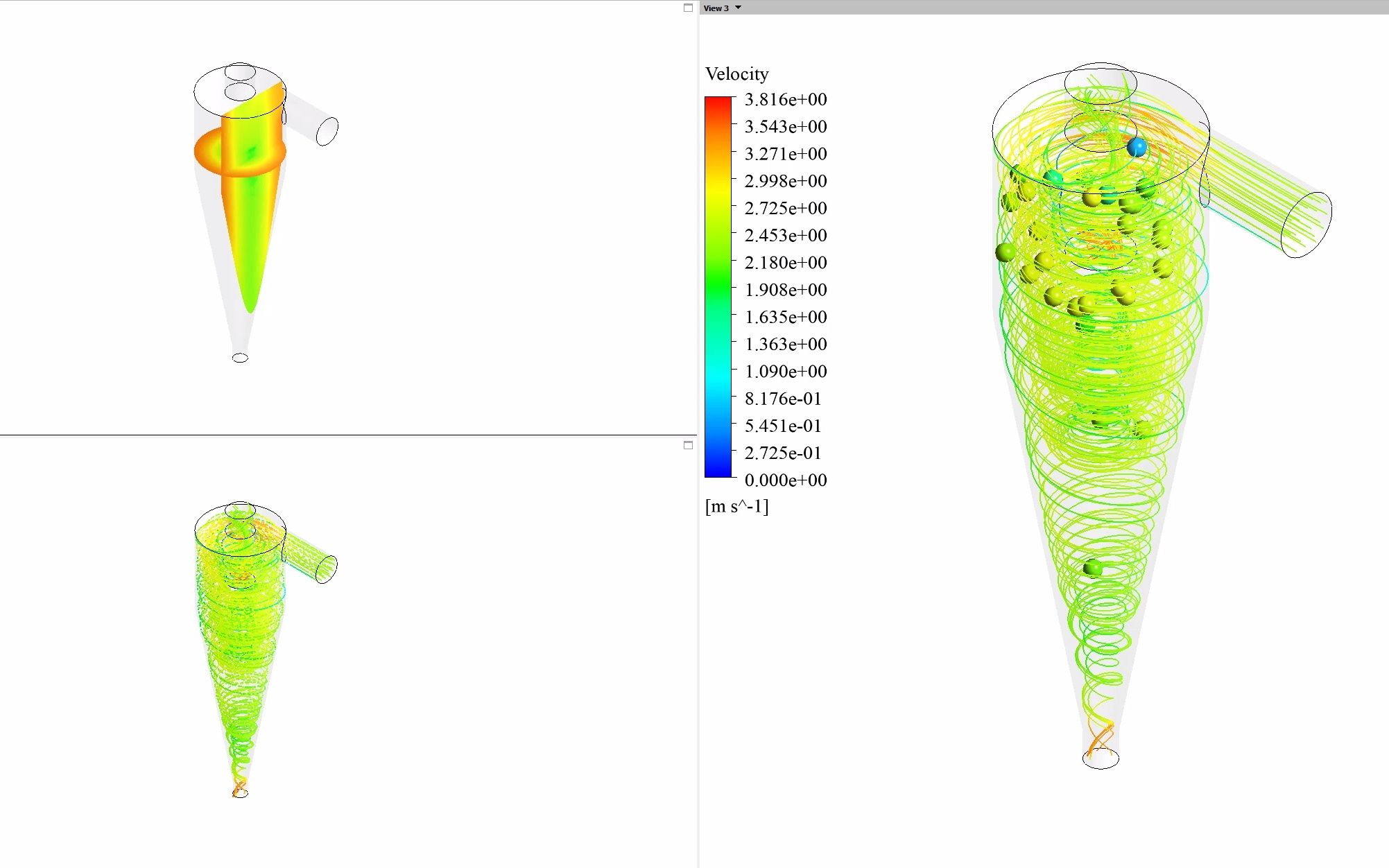Click the View 3 viewport title label

(716, 8)
